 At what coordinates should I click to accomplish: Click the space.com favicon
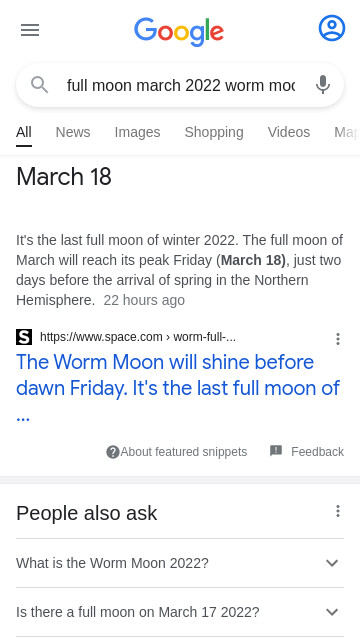tap(24, 337)
